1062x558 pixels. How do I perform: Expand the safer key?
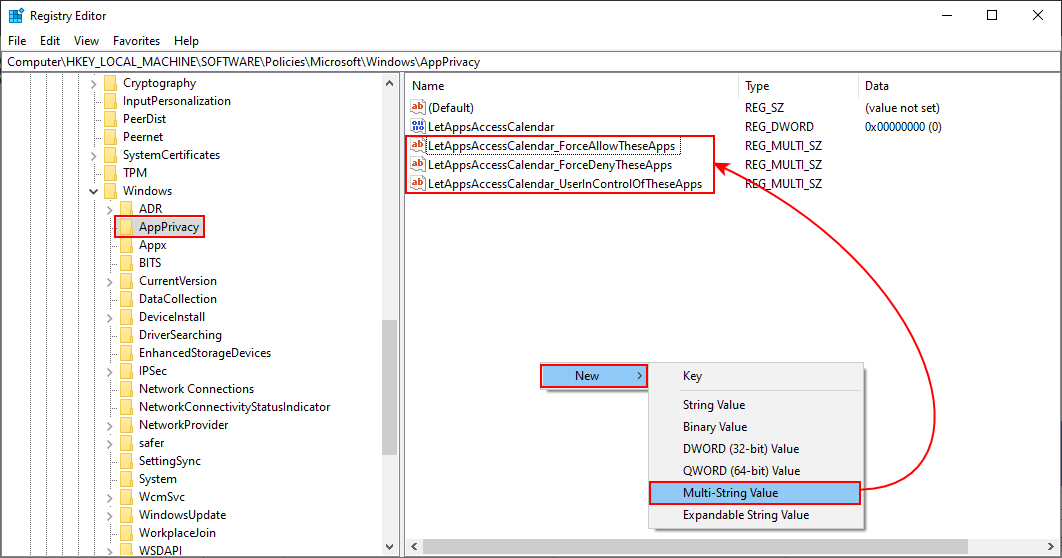(110, 444)
